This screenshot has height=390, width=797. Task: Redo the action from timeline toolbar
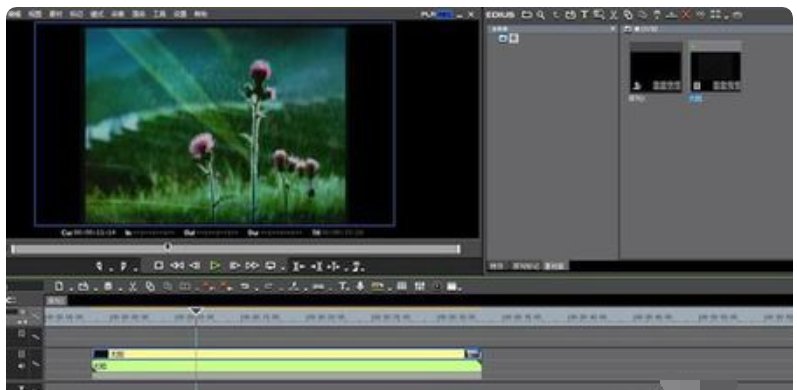pos(268,287)
